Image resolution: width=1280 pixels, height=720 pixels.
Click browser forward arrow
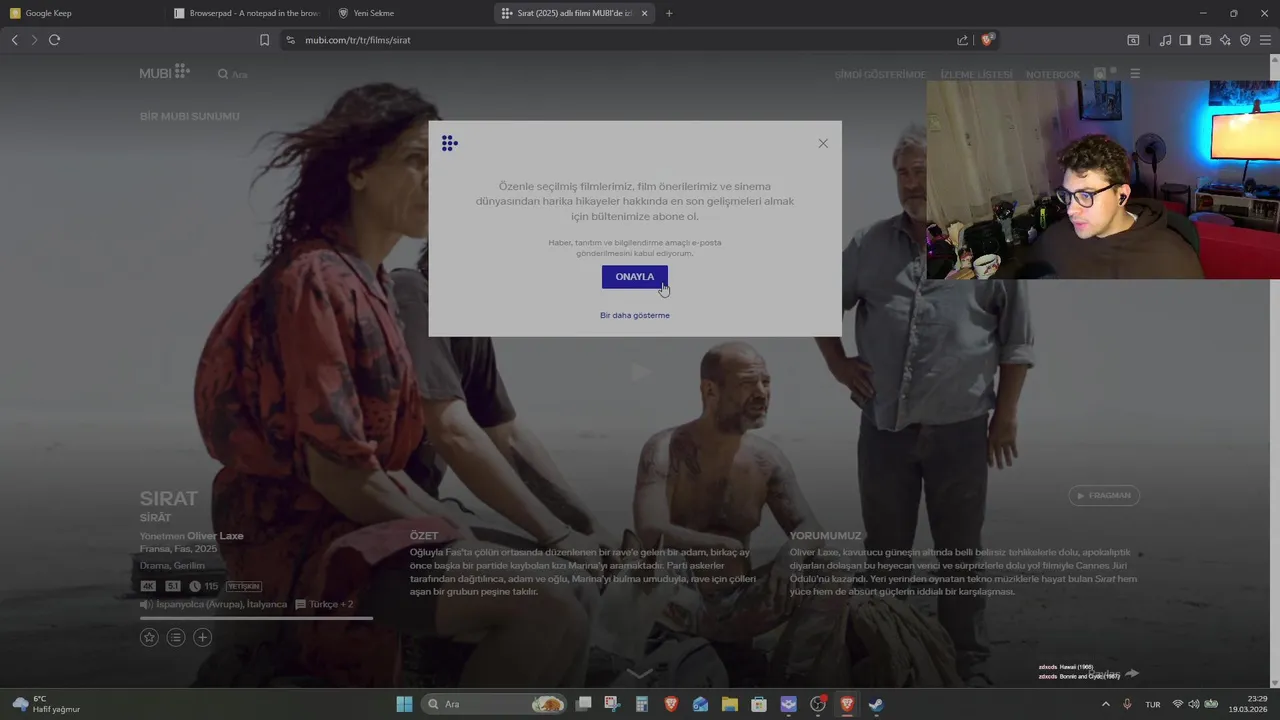(x=34, y=40)
